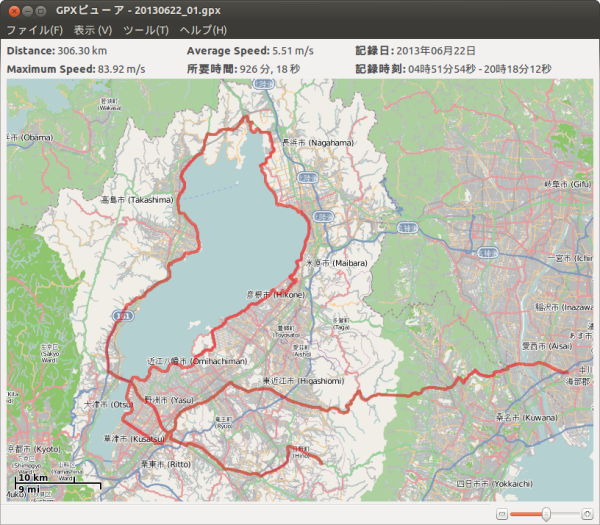Maximize the GPX viewer window
This screenshot has width=600, height=525.
coord(42,10)
